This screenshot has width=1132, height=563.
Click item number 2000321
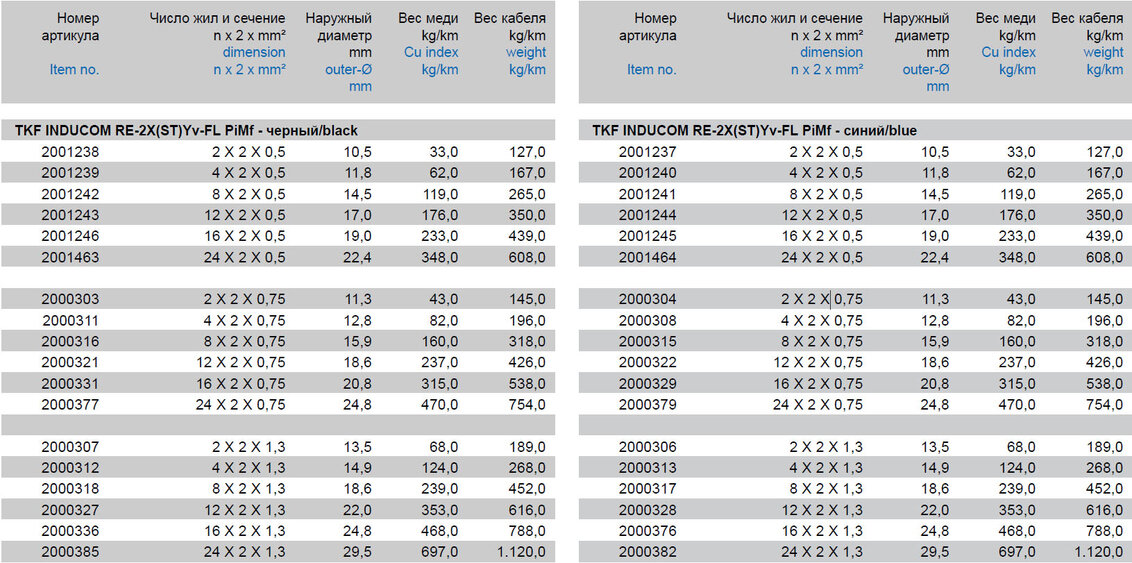tap(70, 362)
